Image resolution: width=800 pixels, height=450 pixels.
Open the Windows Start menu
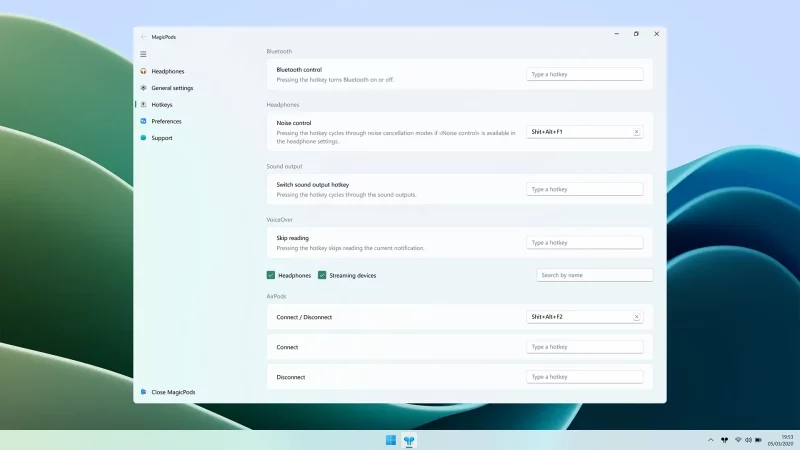pos(390,440)
